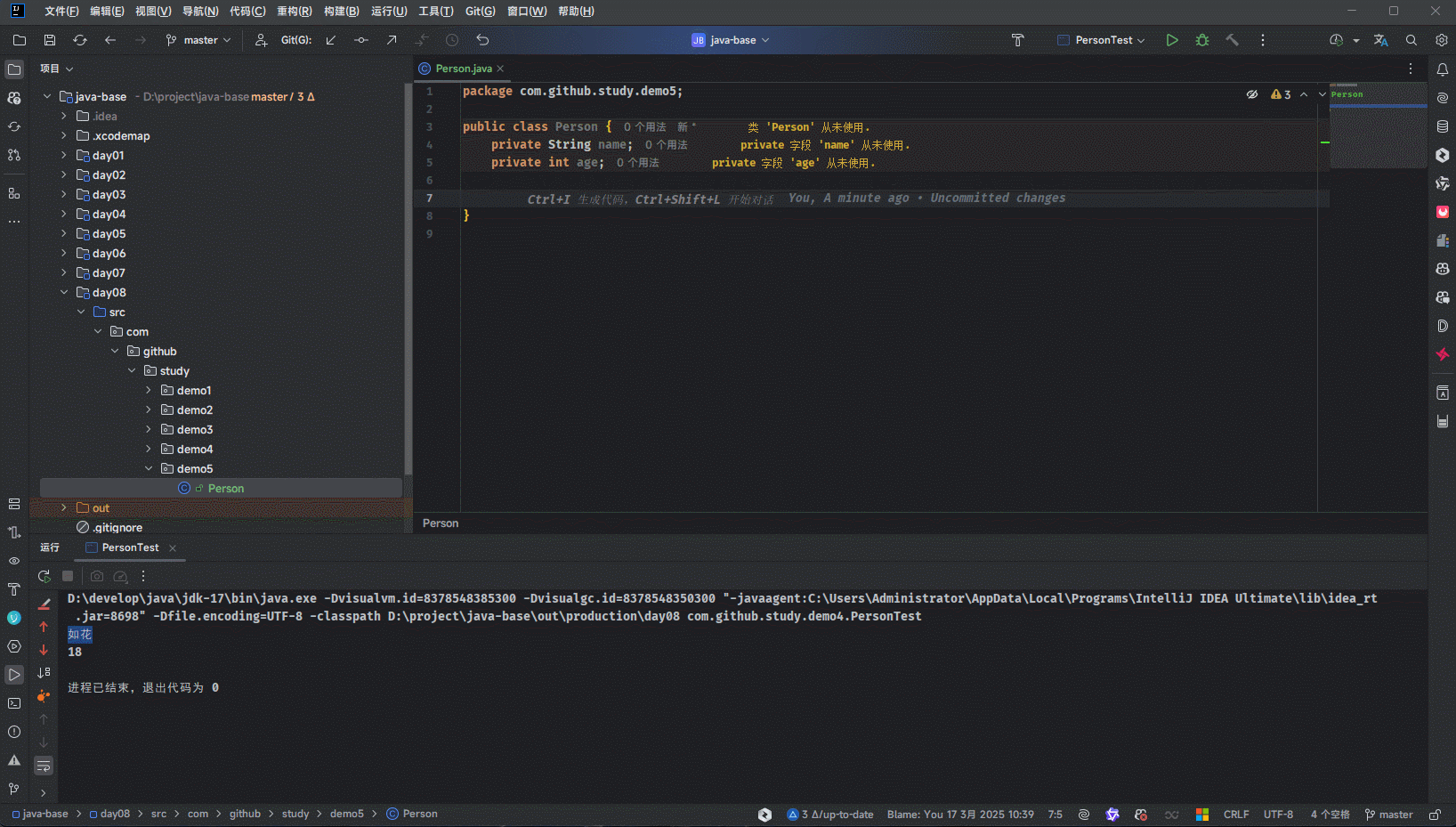Toggle the inspection highlighting eye icon
The width and height of the screenshot is (1456, 827).
[x=1252, y=94]
